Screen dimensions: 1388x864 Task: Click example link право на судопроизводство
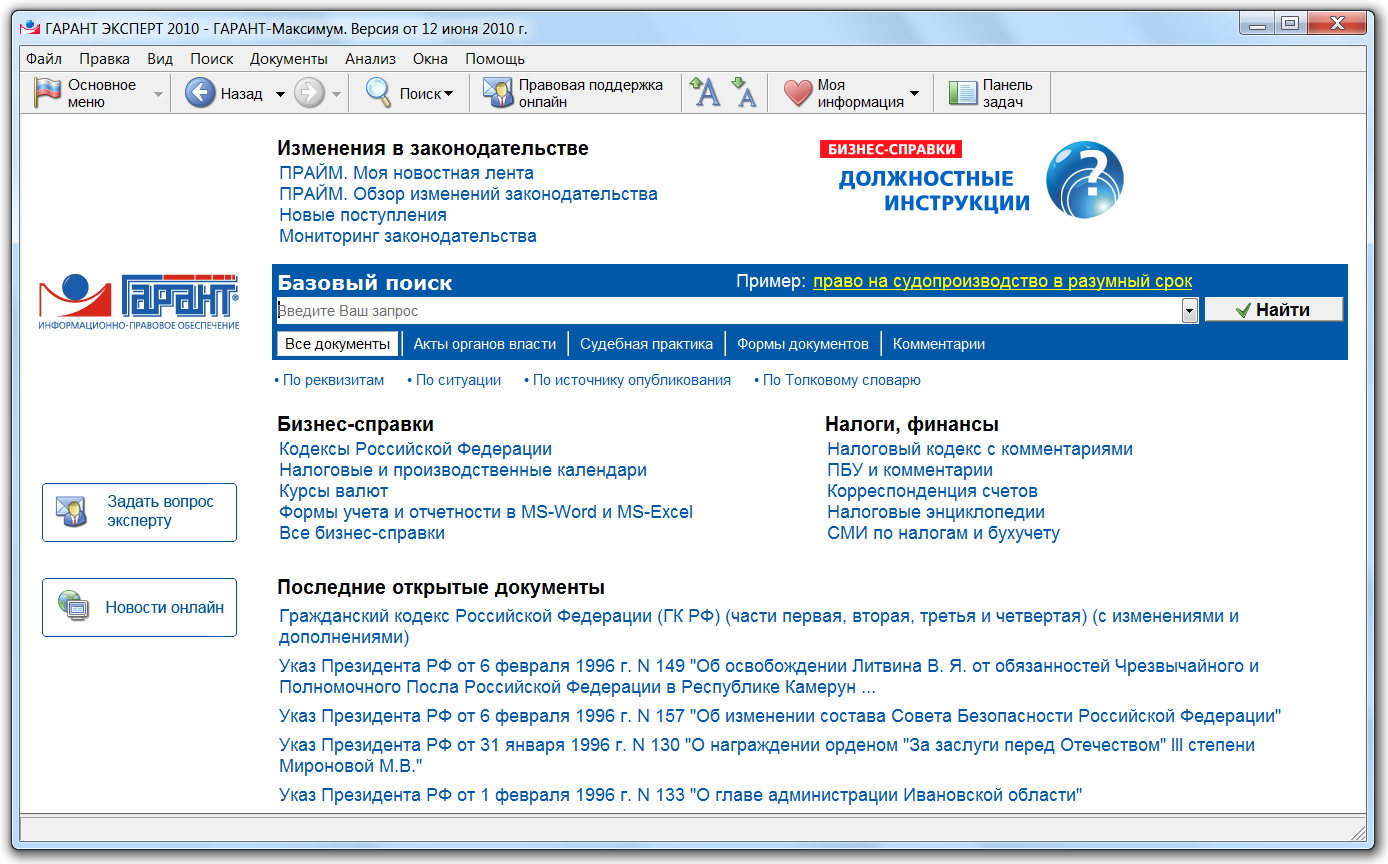click(1002, 282)
